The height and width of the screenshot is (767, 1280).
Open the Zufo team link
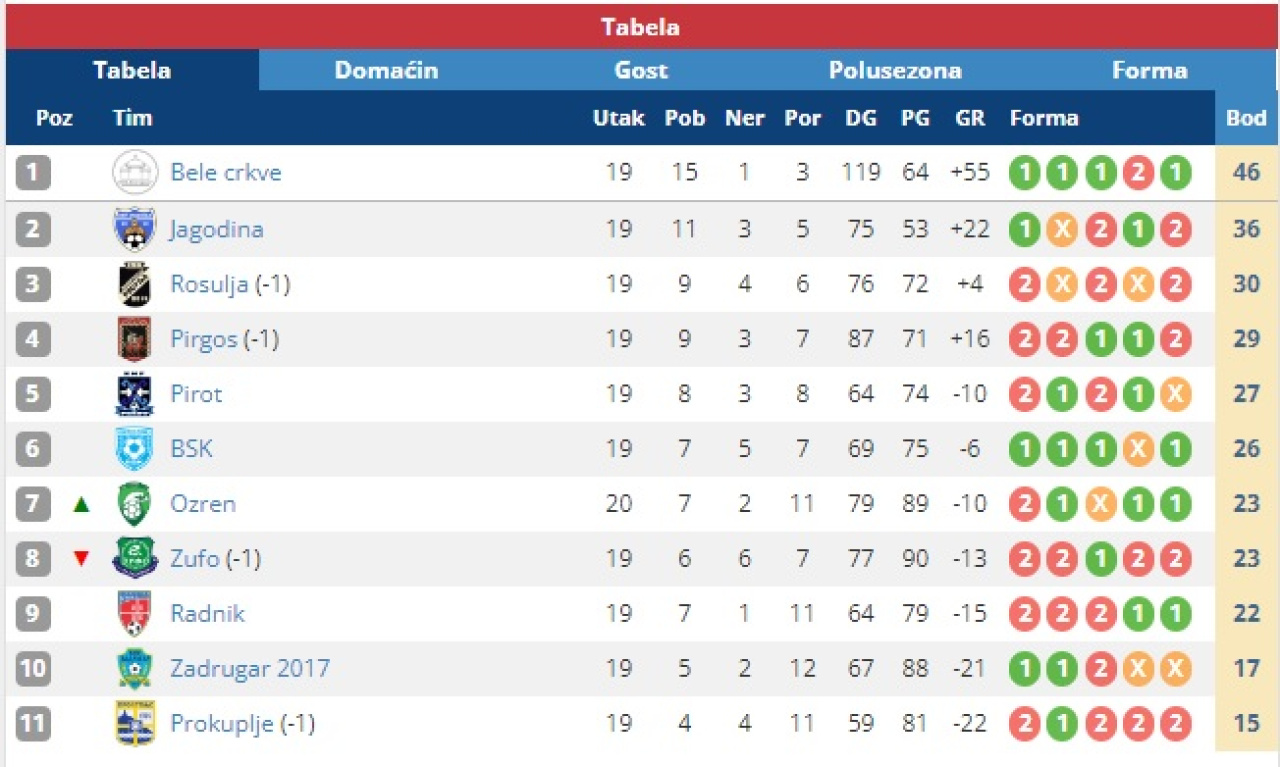(195, 558)
